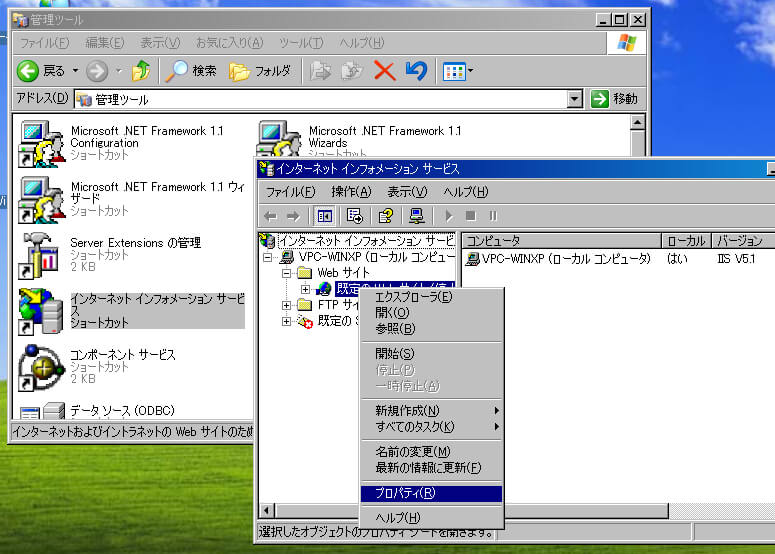
Task: Click the export list toolbar icon
Action: point(353,216)
